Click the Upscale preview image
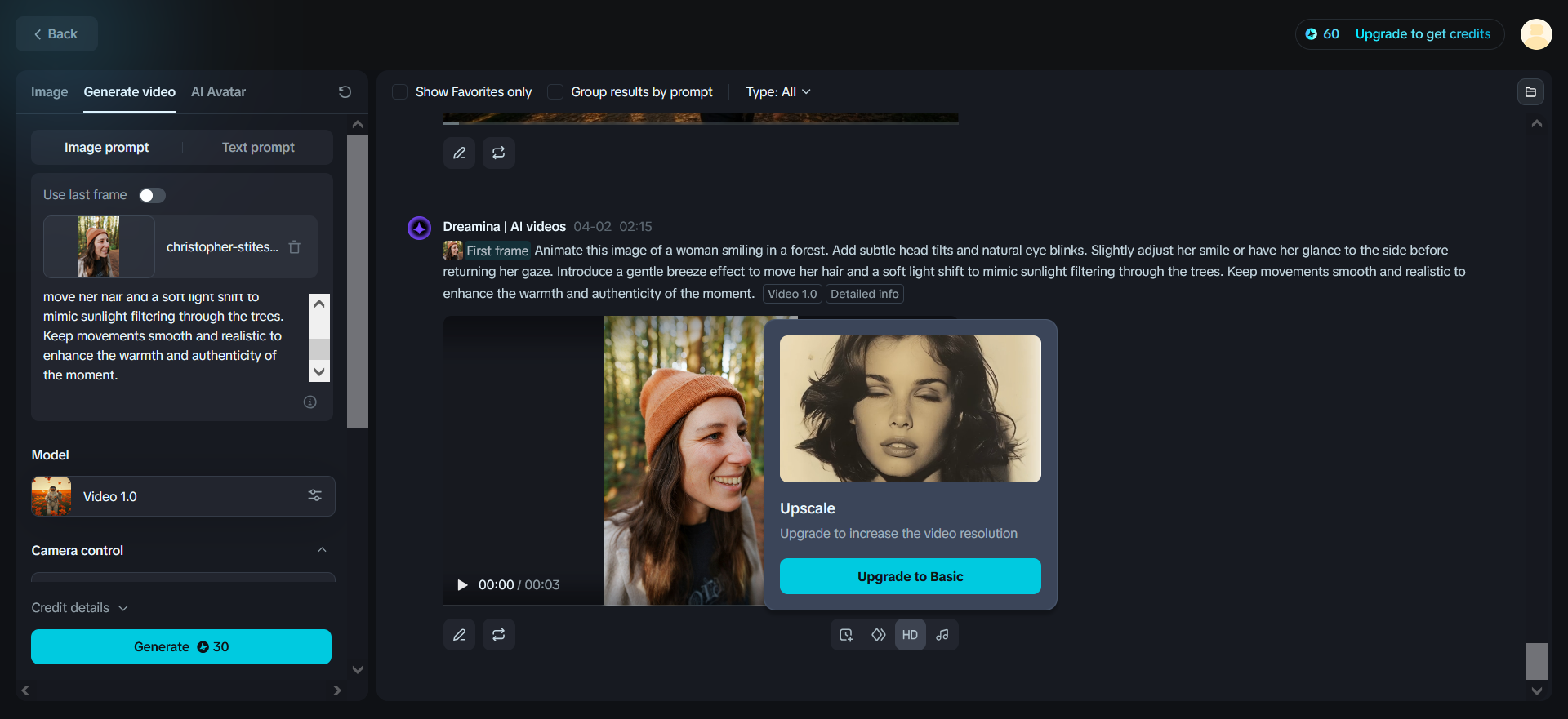 [911, 409]
